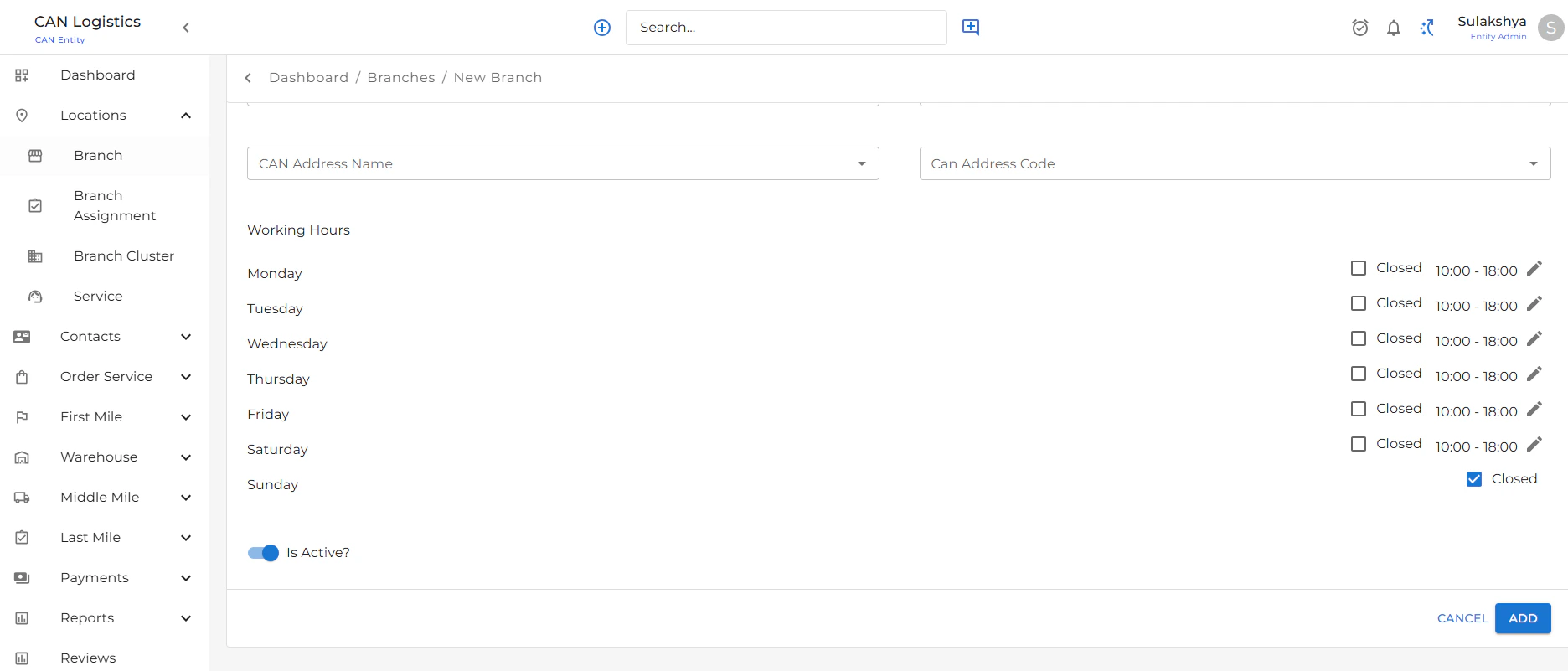1568x671 pixels.
Task: Click the First Mile flag icon
Action: [x=22, y=417]
